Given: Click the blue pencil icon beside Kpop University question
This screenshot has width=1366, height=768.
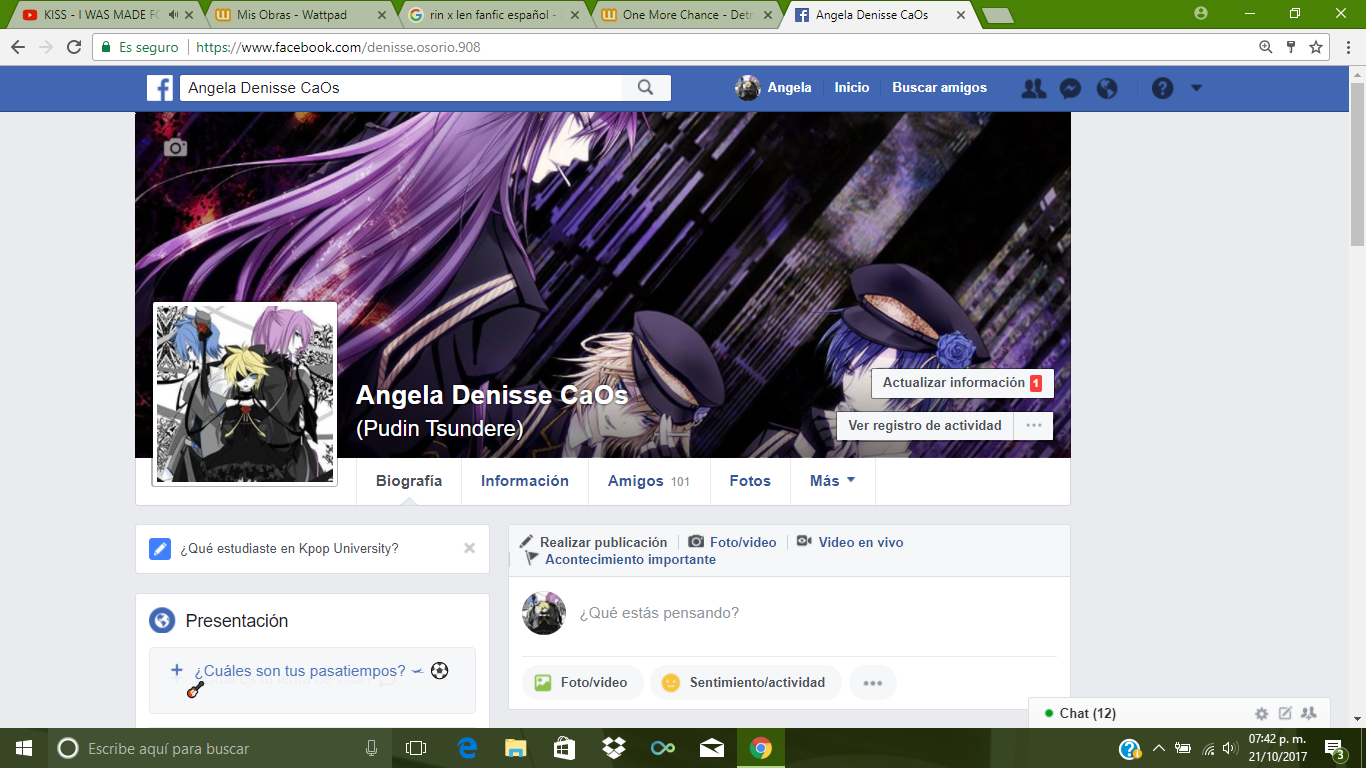Looking at the screenshot, I should (160, 549).
